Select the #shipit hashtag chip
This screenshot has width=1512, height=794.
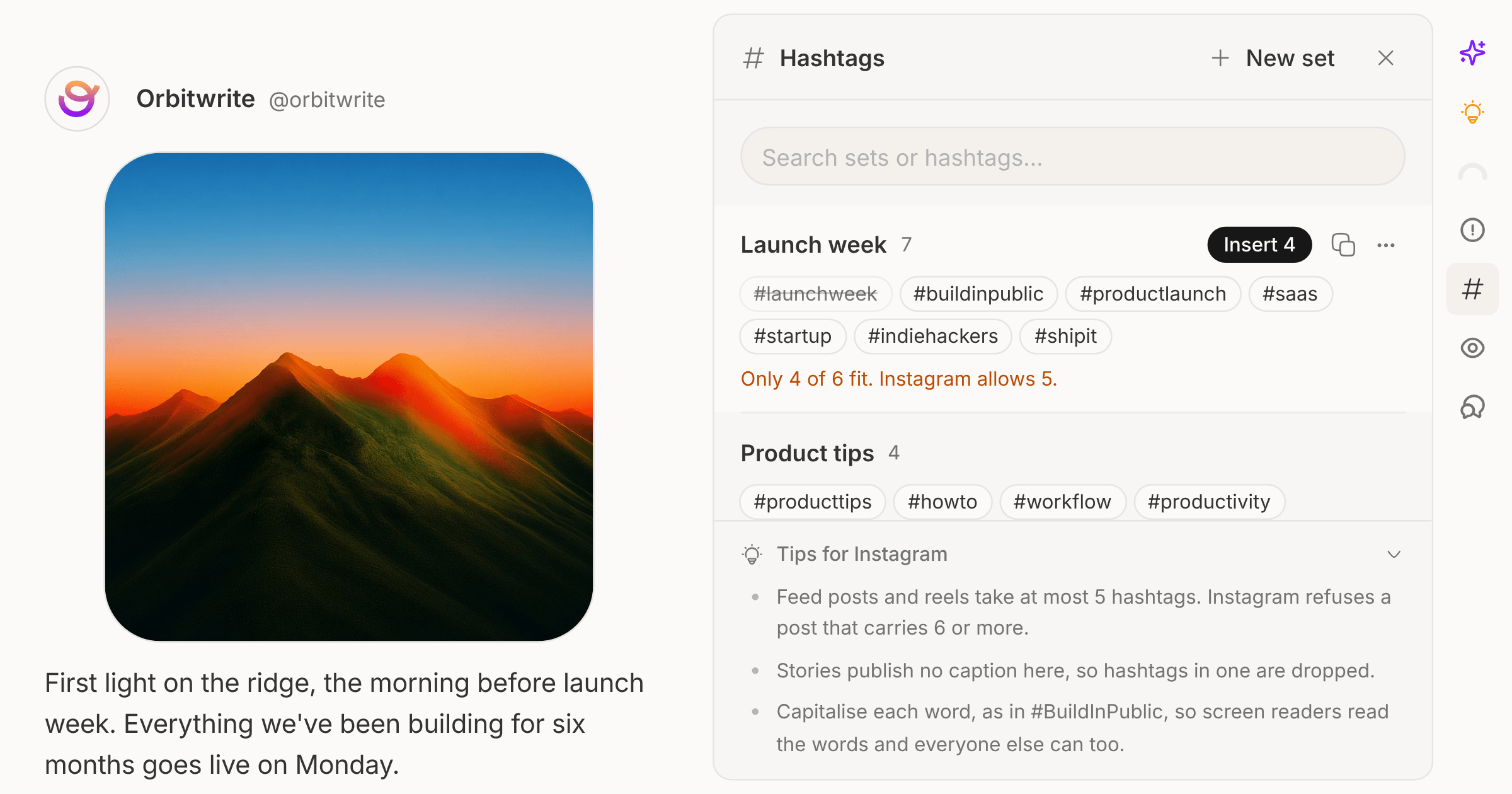pyautogui.click(x=1065, y=336)
